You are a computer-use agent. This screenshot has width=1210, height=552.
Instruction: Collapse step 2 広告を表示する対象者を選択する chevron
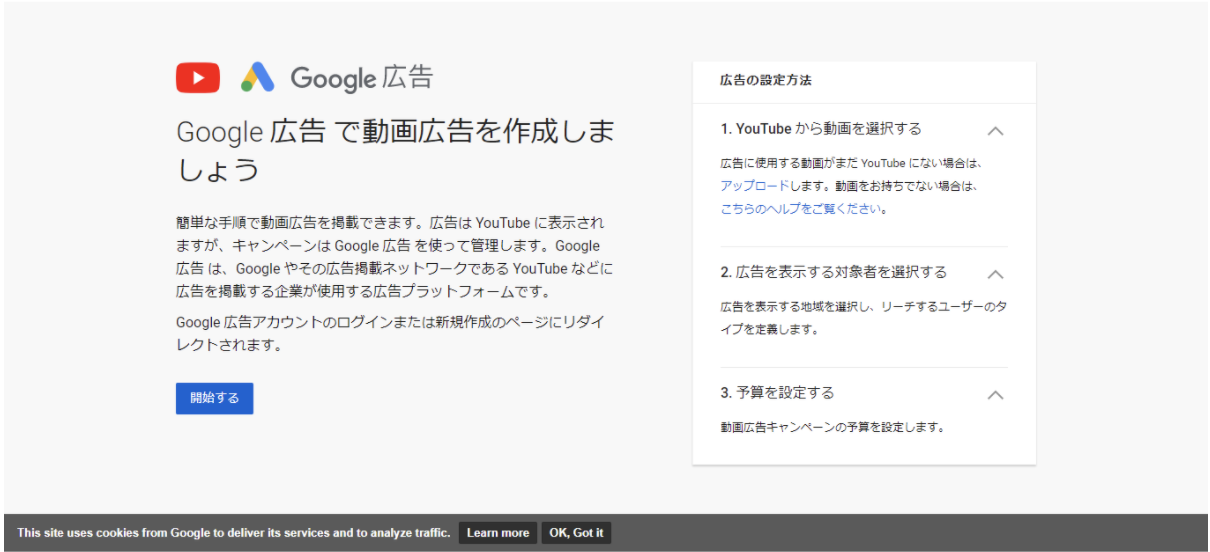coord(995,273)
